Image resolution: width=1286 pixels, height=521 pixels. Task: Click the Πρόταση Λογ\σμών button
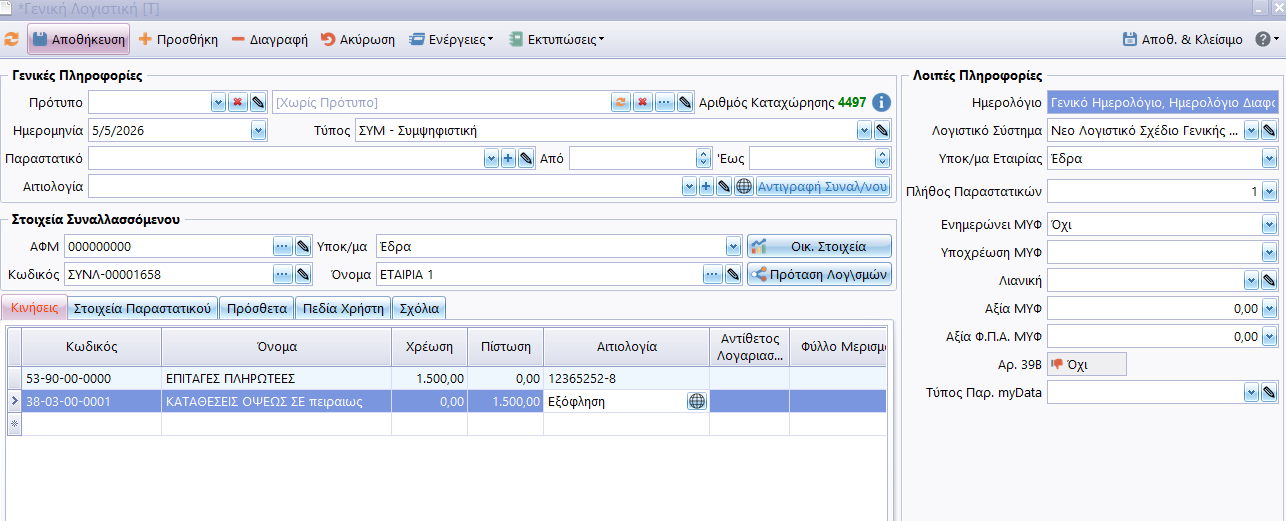click(x=819, y=274)
